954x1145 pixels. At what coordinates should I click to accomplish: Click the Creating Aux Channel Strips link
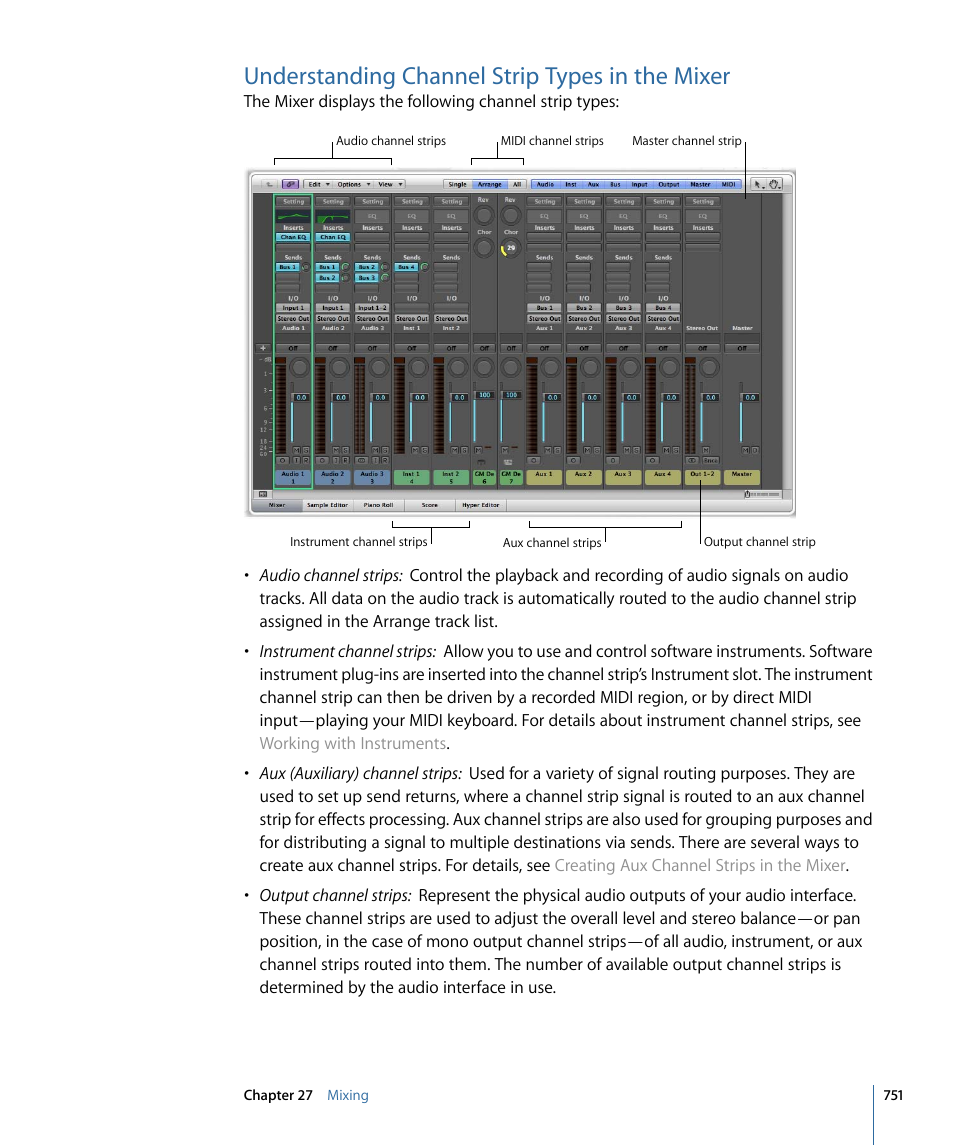pyautogui.click(x=699, y=865)
